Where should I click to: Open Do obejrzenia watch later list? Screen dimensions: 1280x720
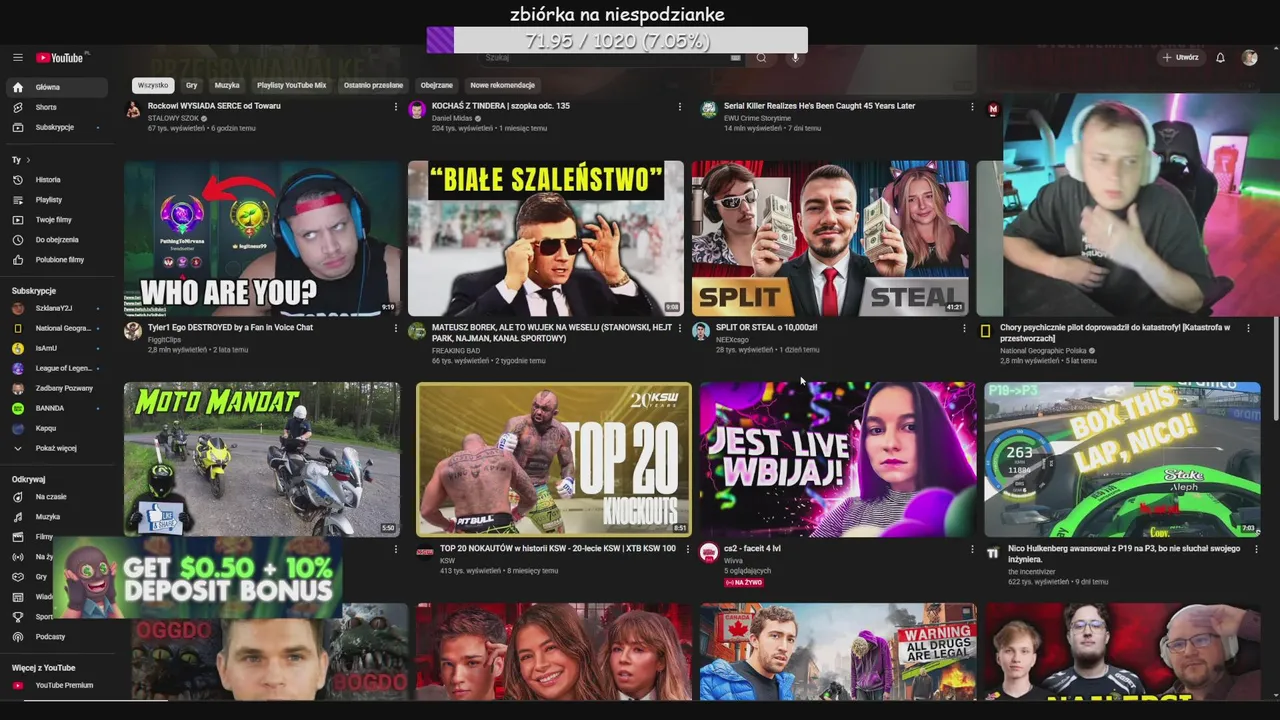coord(57,240)
